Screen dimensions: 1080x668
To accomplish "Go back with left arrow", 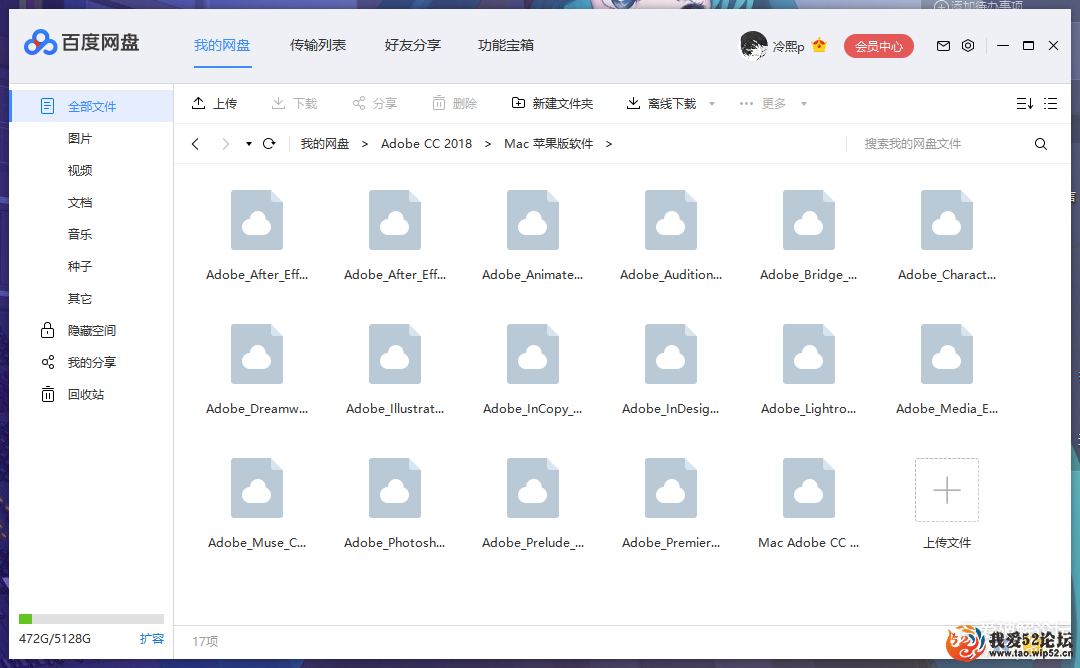I will point(196,144).
